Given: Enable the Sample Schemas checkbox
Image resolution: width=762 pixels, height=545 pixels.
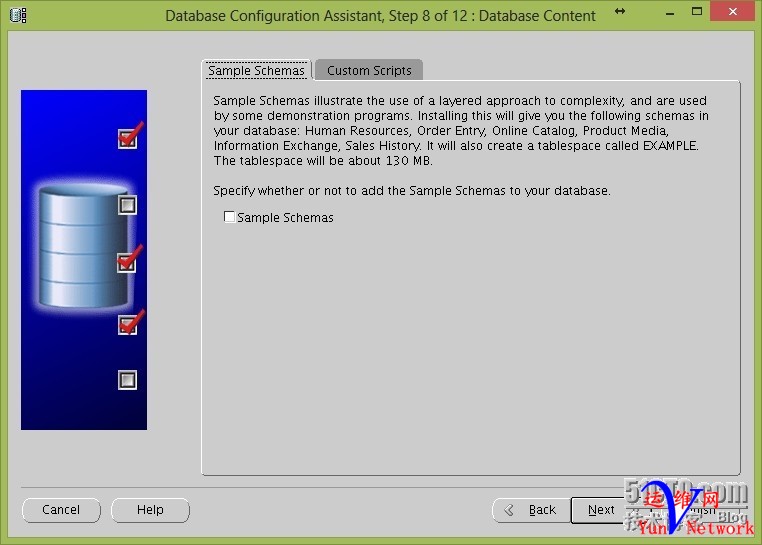Looking at the screenshot, I should [x=229, y=217].
